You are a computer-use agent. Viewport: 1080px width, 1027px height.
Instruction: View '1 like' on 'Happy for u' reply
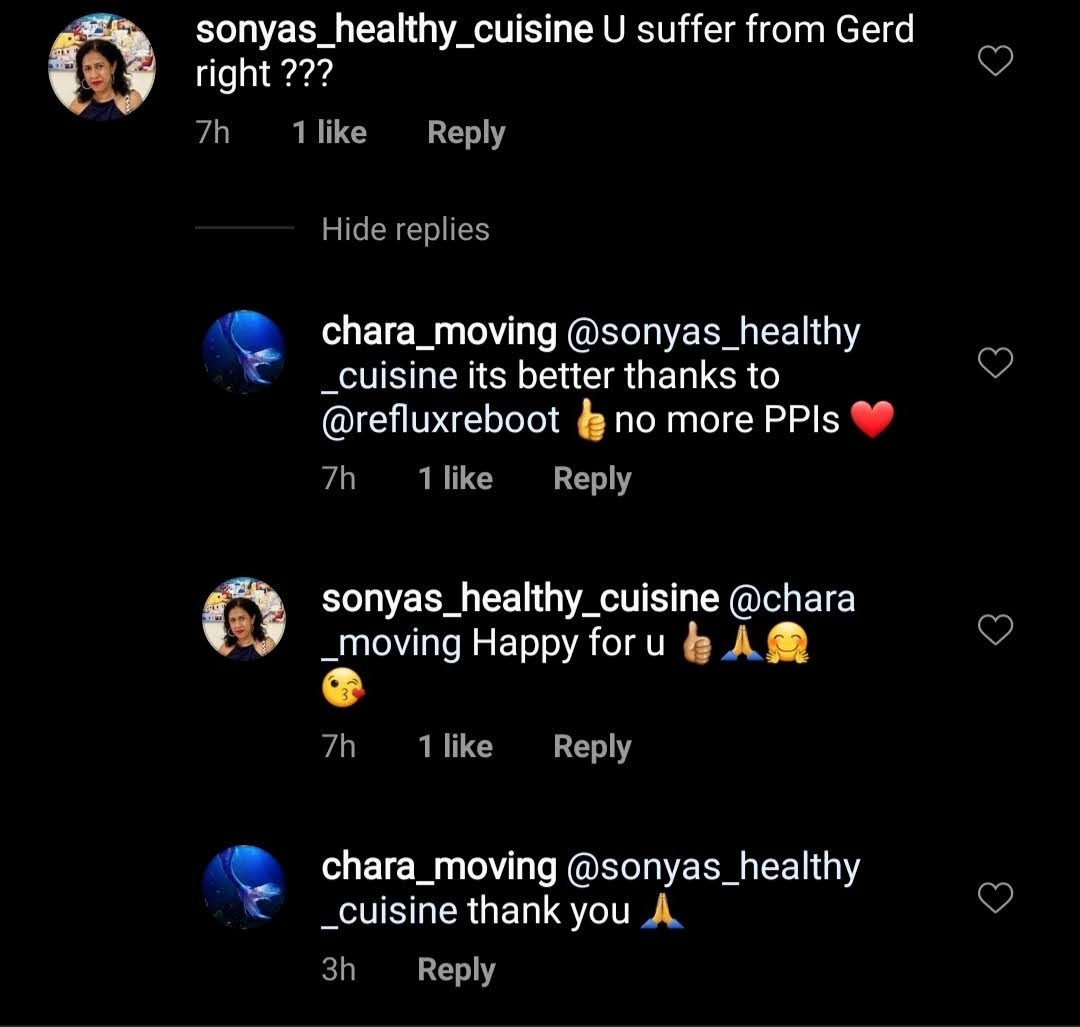click(455, 746)
